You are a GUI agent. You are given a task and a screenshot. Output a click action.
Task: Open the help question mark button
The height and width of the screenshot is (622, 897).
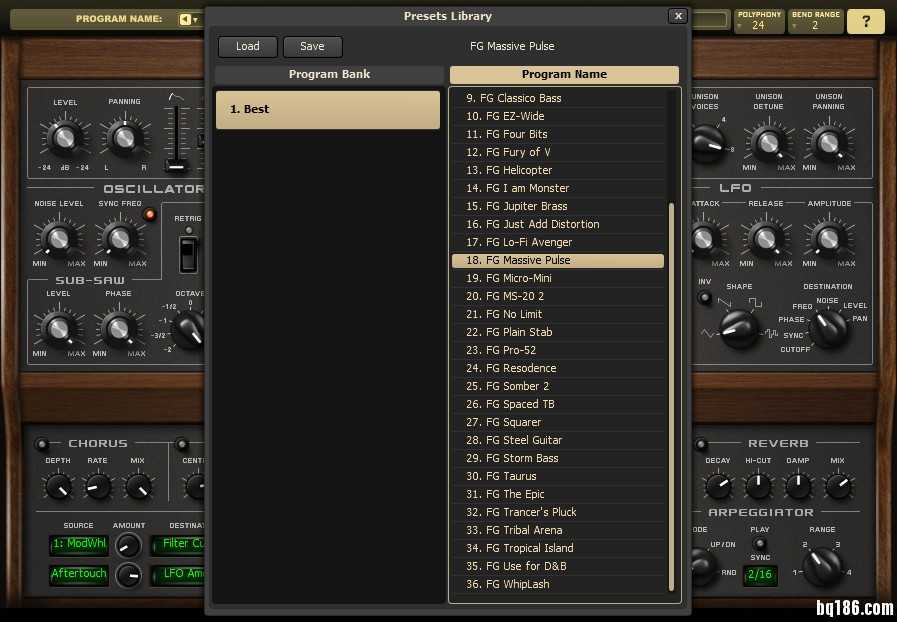865,22
